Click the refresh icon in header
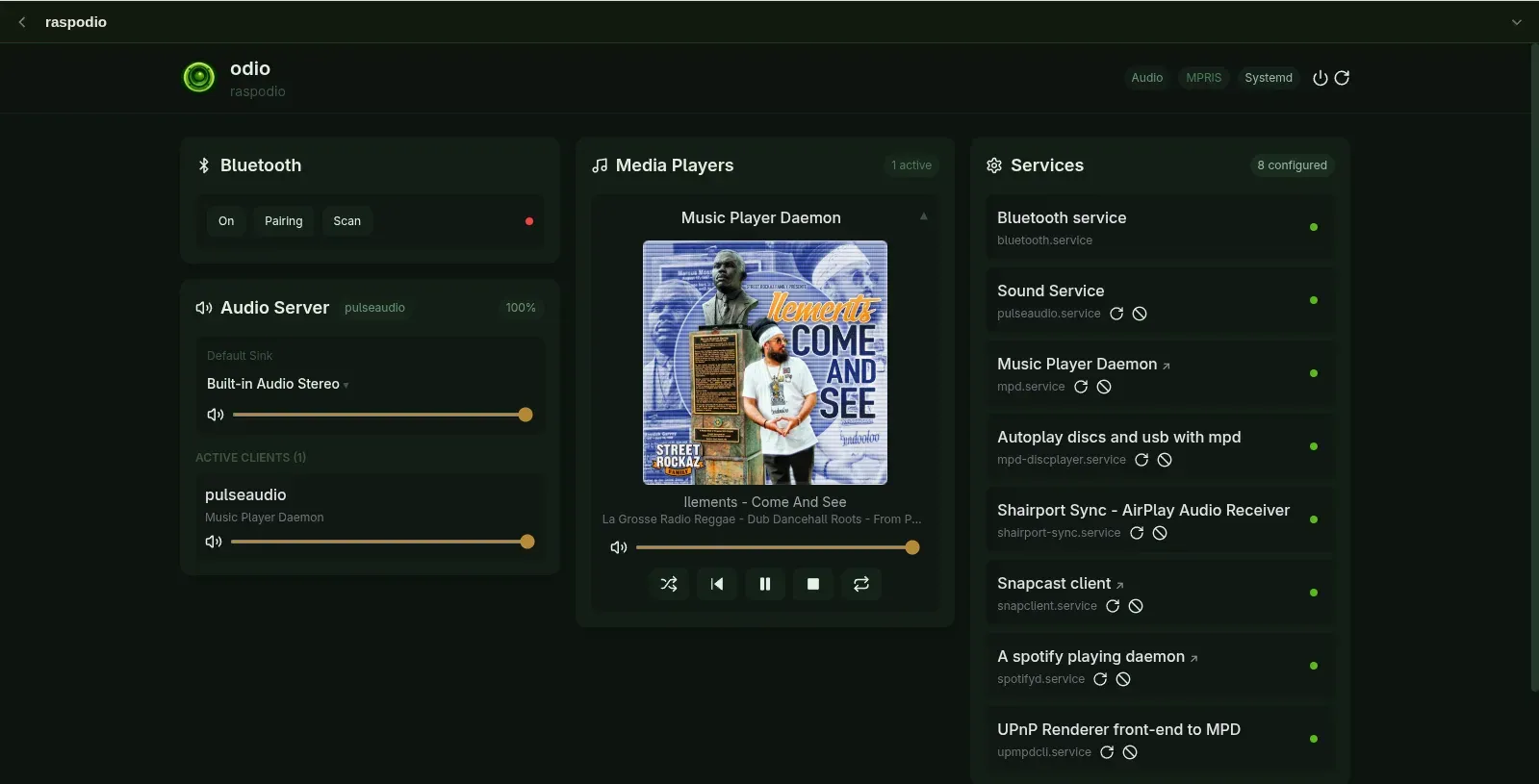 pyautogui.click(x=1342, y=78)
